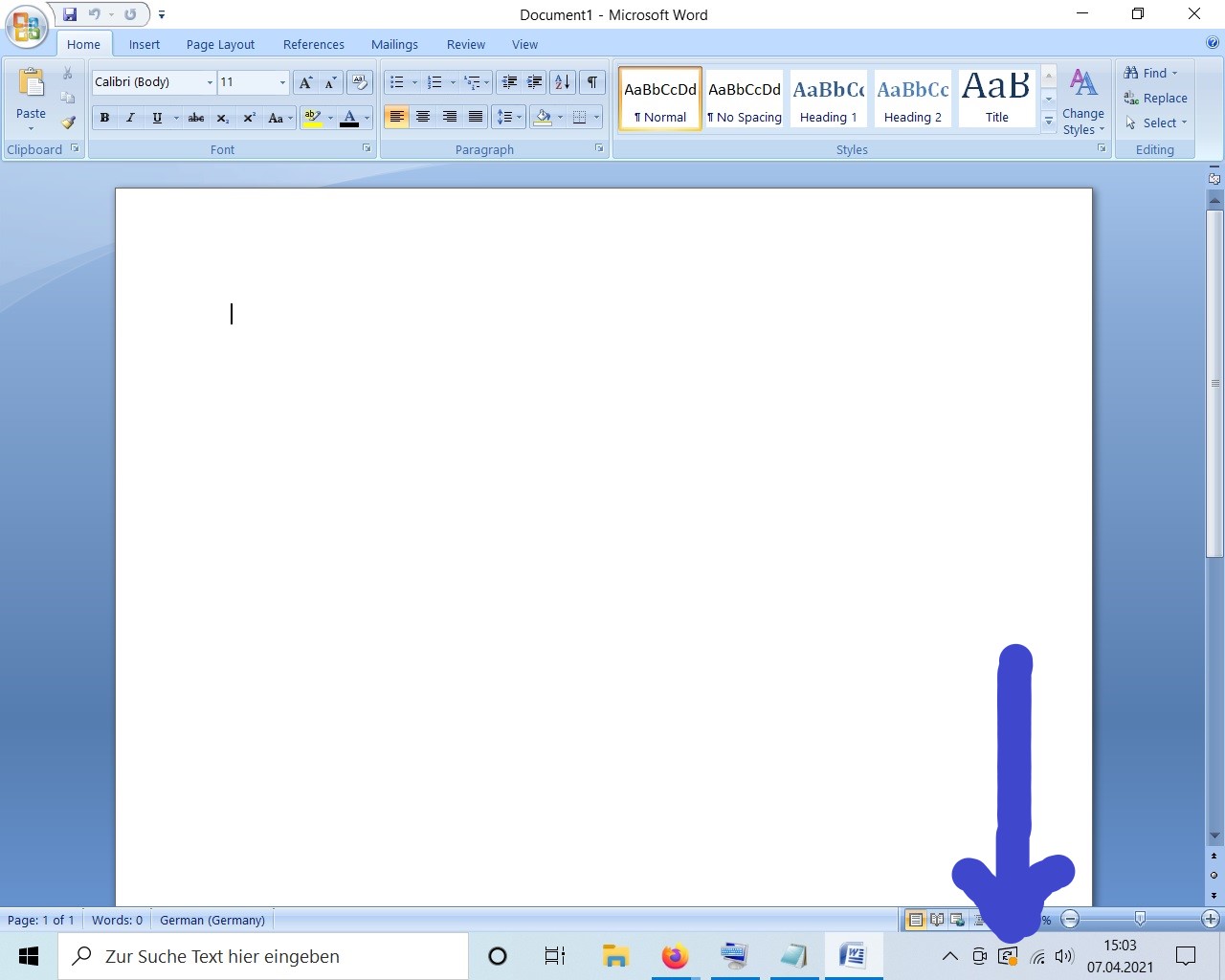Open the Styles pane launcher
The image size is (1225, 980).
click(1102, 148)
